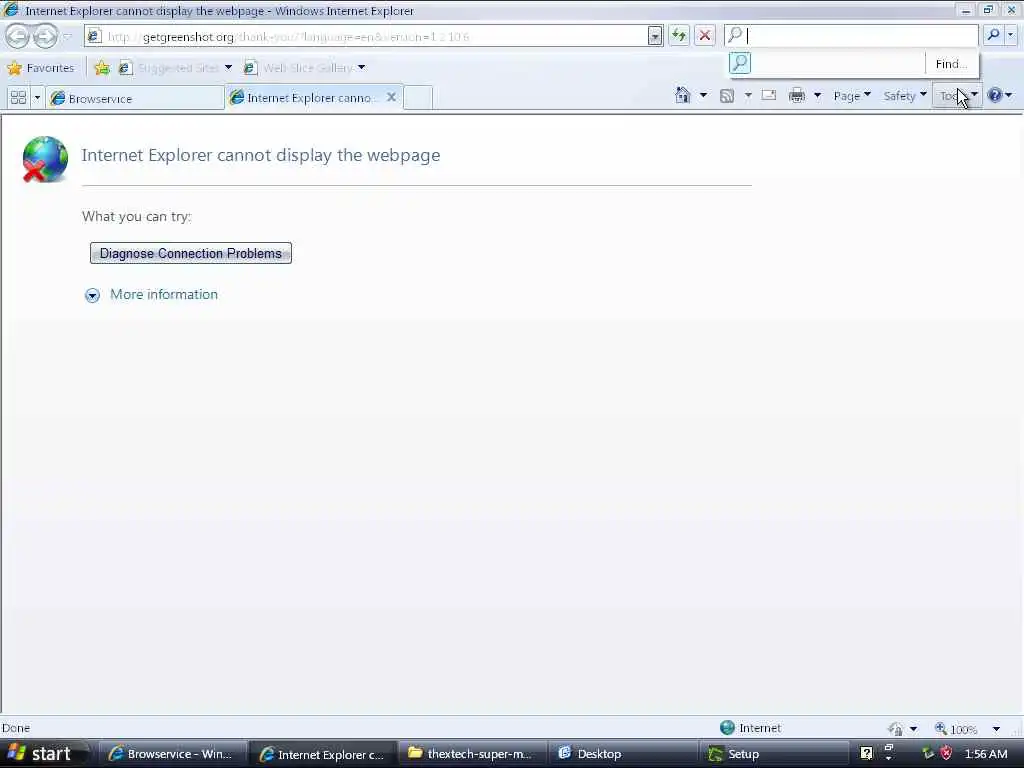Stop loading with the red X button
This screenshot has width=1024, height=768.
705,36
